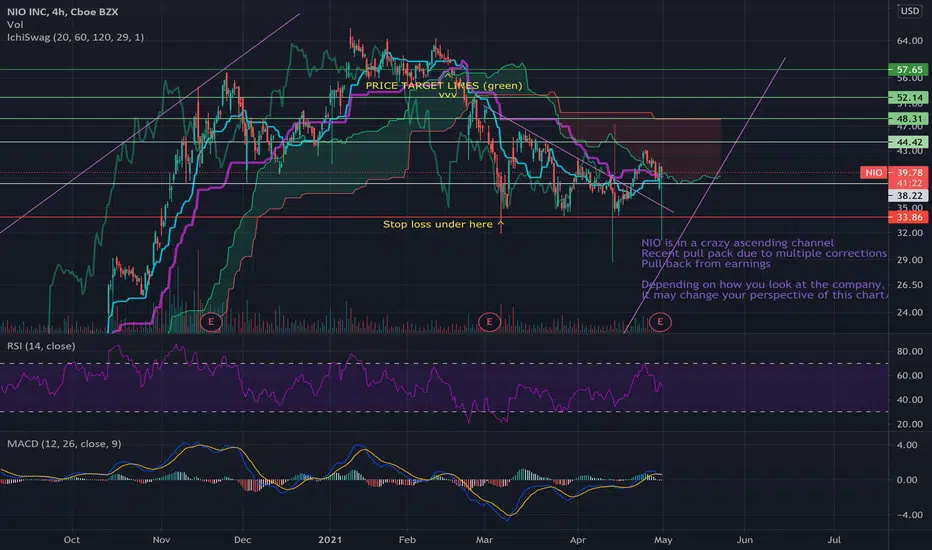Click the MACD (12, 26, close, 9) label

pos(64,444)
